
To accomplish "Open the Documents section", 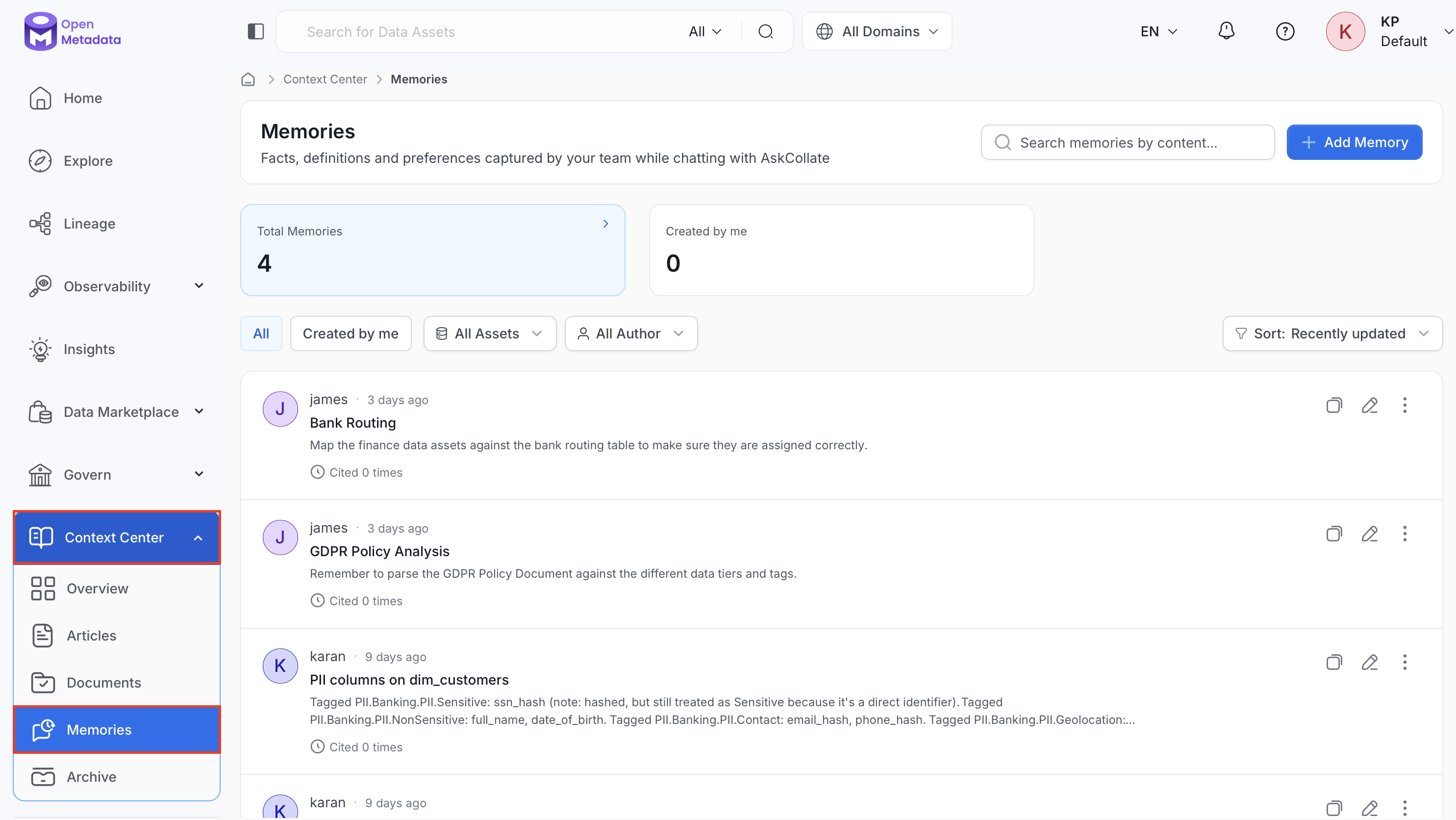I will coord(116,683).
